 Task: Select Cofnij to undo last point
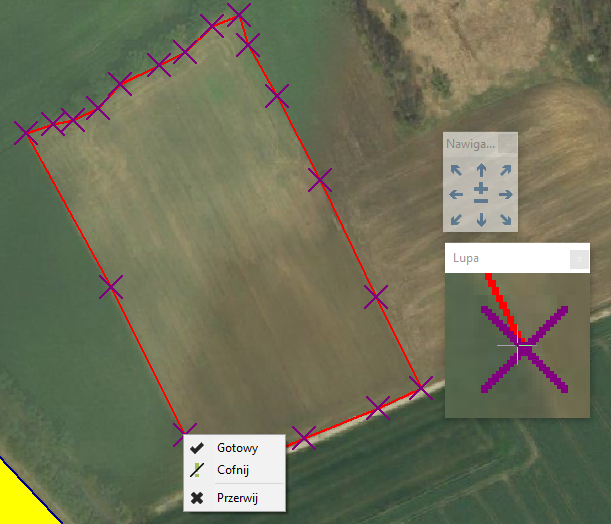[x=235, y=470]
